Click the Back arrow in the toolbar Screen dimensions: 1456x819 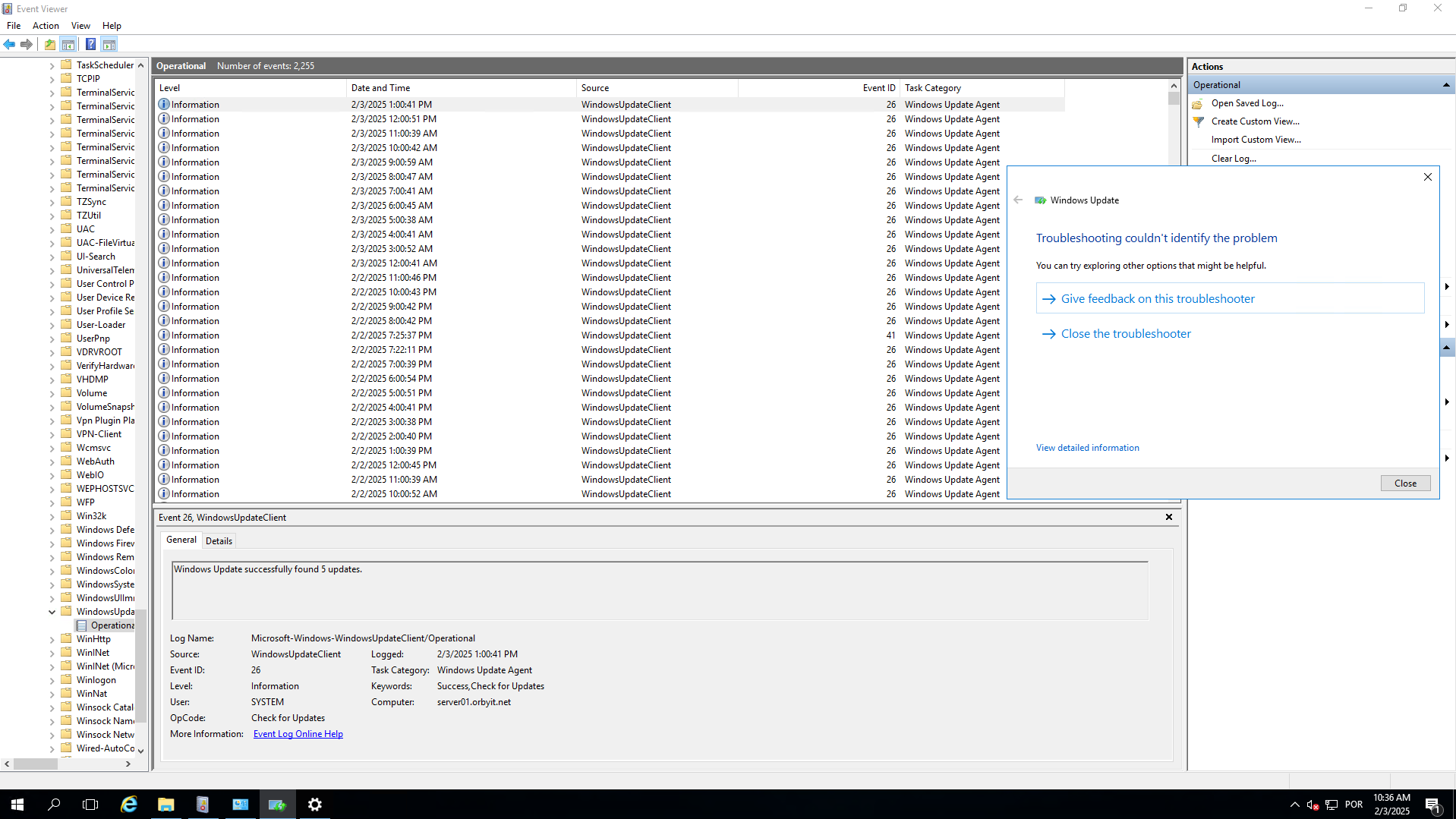pyautogui.click(x=9, y=45)
